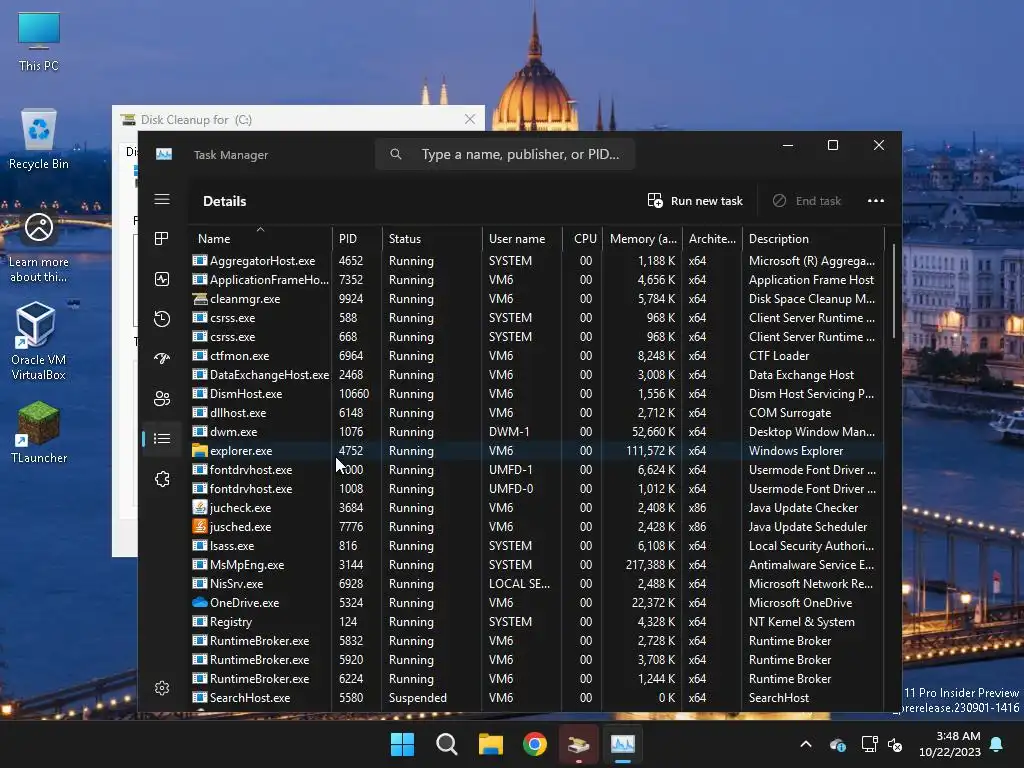Sort by the CPU column header
The height and width of the screenshot is (768, 1024).
pyautogui.click(x=582, y=238)
